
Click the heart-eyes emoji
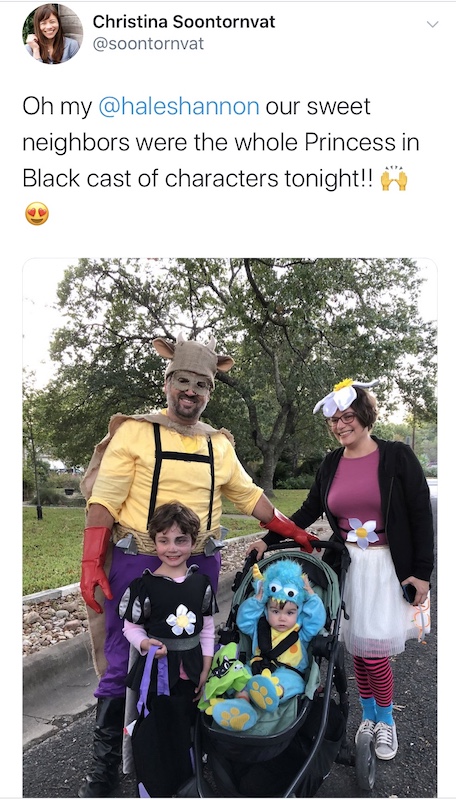tap(37, 214)
